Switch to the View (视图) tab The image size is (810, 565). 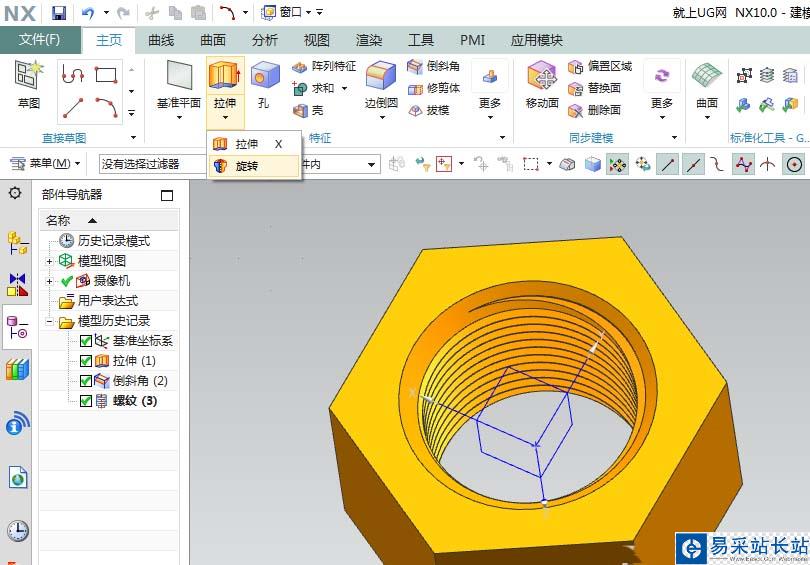point(317,40)
